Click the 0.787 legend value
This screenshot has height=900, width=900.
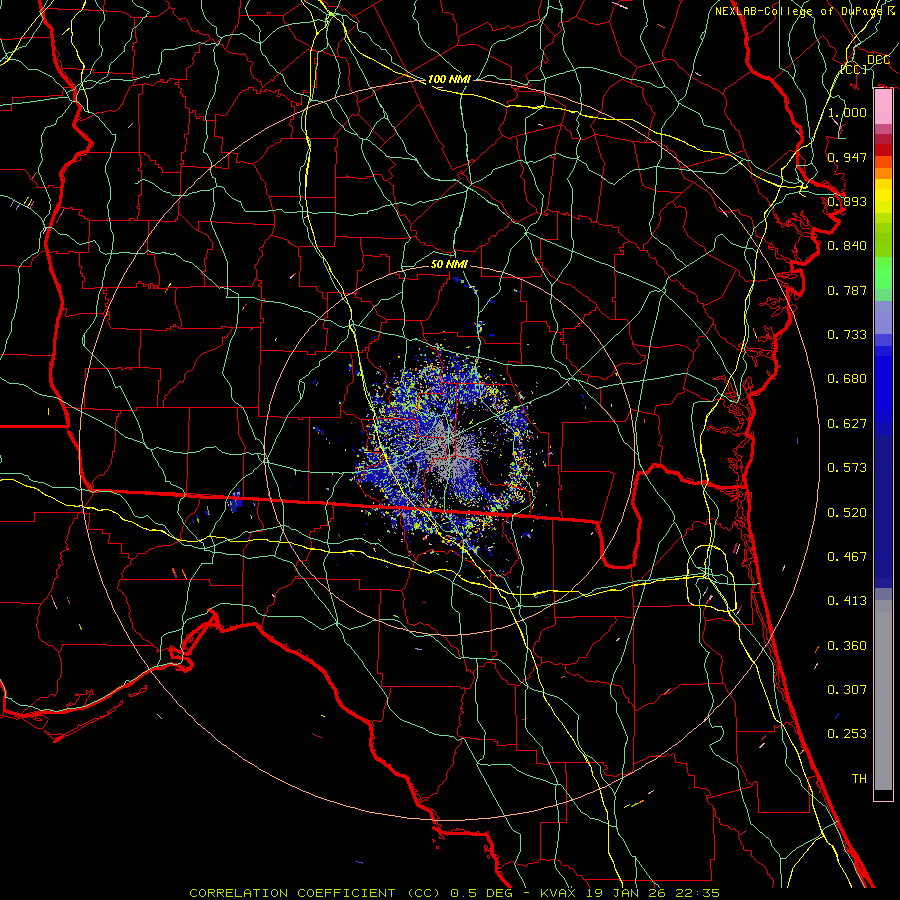[x=847, y=290]
